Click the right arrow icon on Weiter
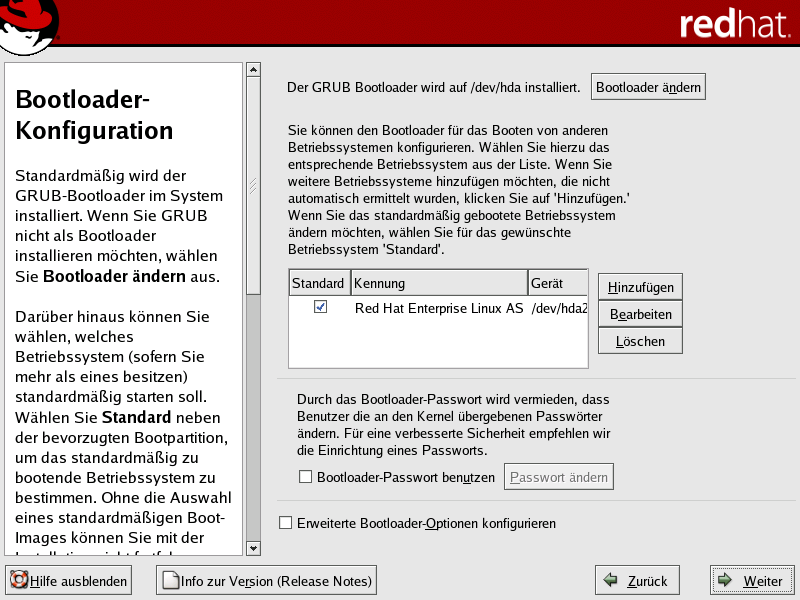 [x=725, y=580]
